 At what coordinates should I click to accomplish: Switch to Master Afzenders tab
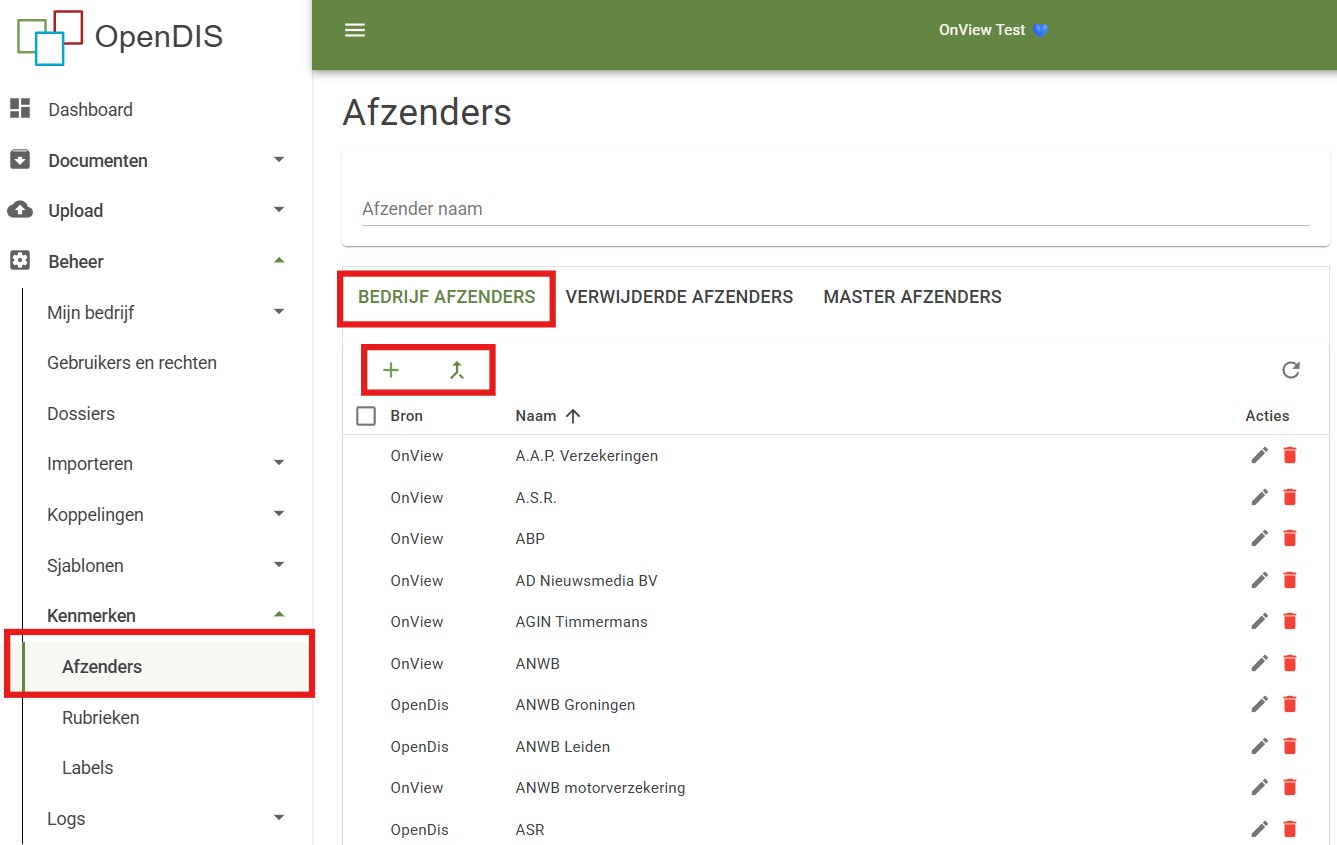pyautogui.click(x=912, y=297)
